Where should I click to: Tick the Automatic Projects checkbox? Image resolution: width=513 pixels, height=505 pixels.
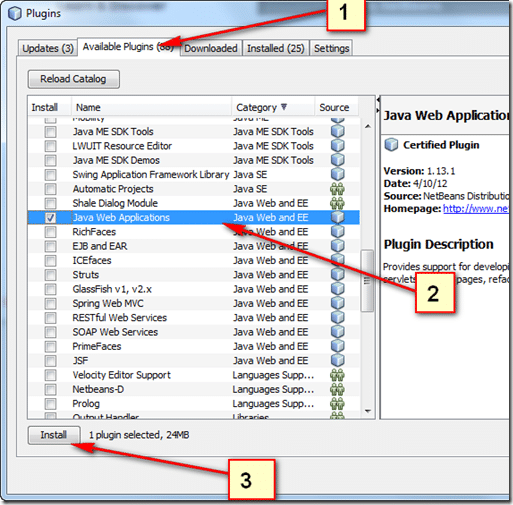coord(50,189)
